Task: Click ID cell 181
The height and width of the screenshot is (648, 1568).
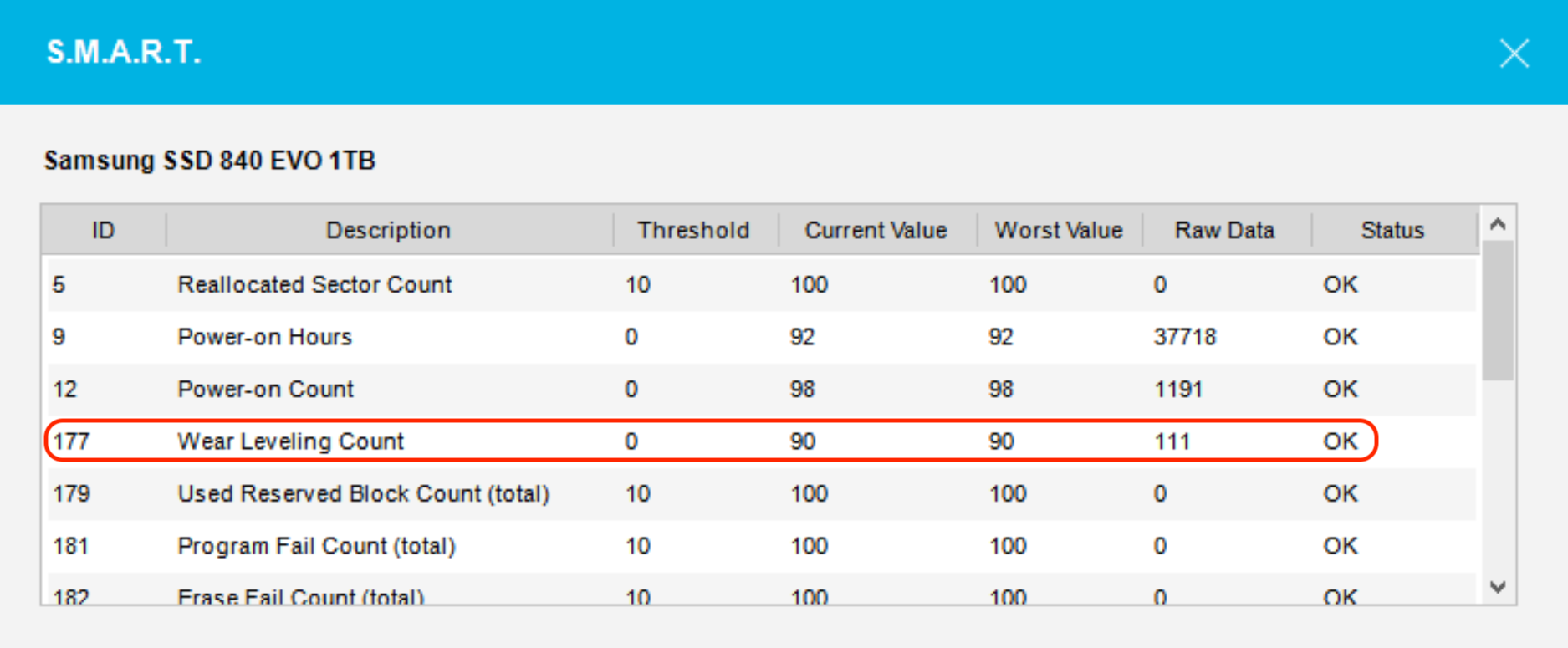Action: pyautogui.click(x=71, y=546)
